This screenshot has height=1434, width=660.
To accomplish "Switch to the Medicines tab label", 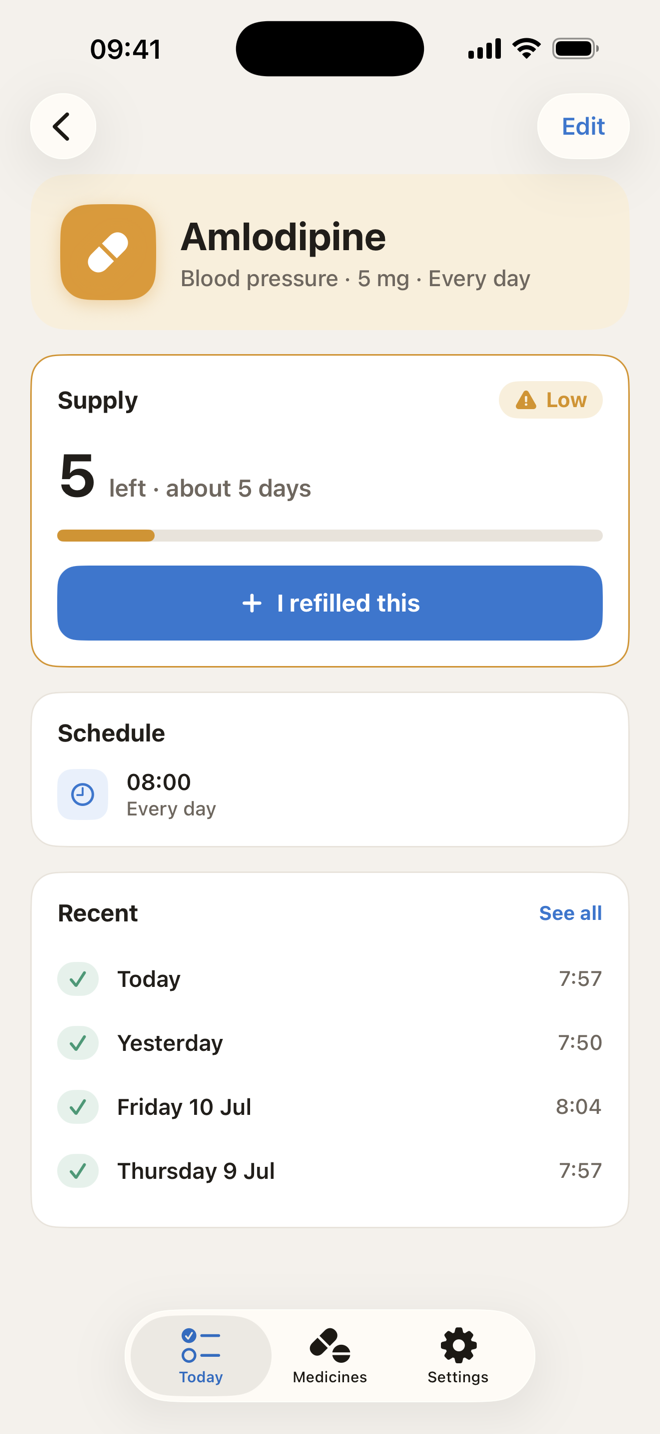I will [330, 1377].
